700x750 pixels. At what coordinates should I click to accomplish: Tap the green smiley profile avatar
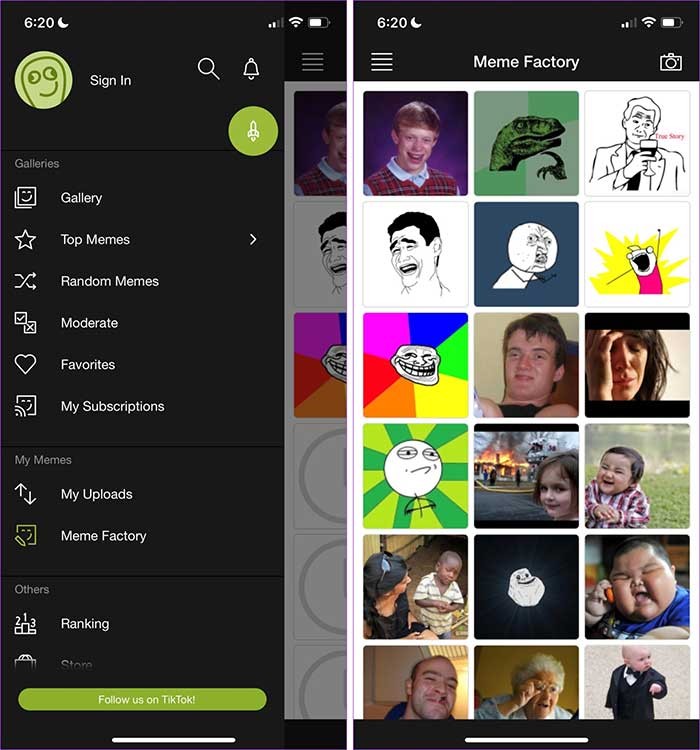click(x=44, y=80)
